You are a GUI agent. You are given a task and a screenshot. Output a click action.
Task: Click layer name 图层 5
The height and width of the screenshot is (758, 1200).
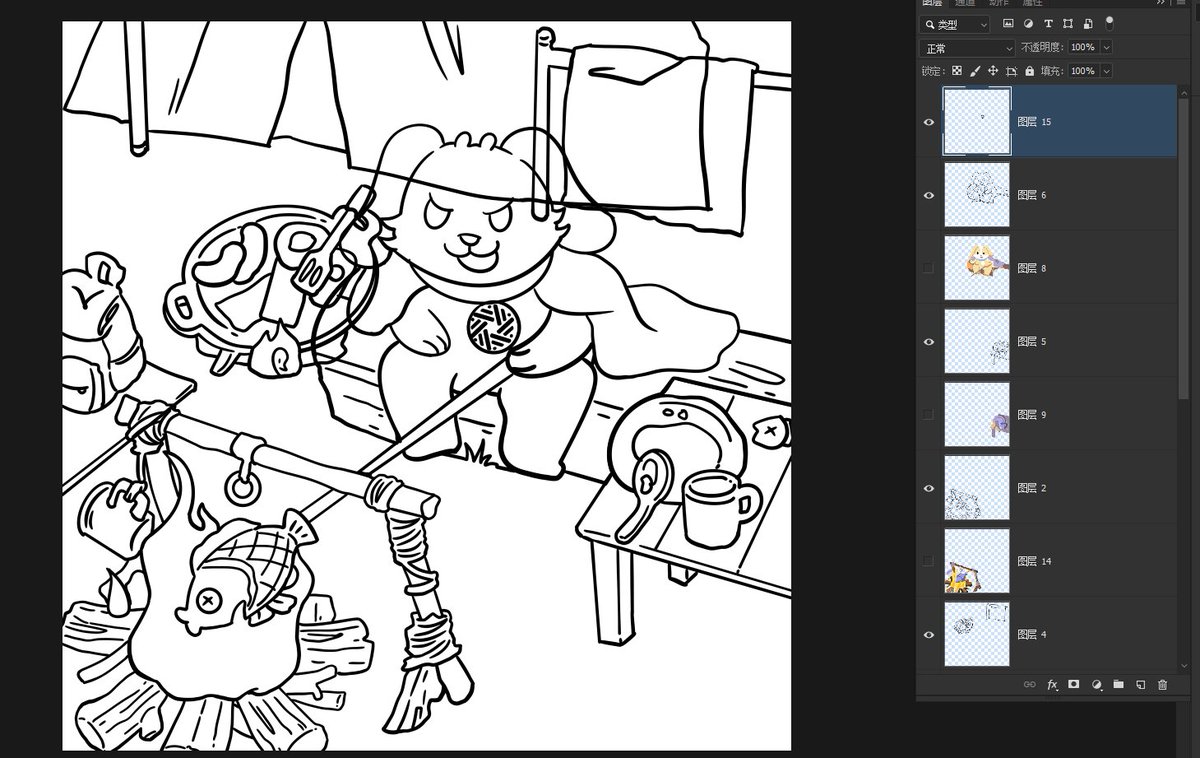point(1031,341)
